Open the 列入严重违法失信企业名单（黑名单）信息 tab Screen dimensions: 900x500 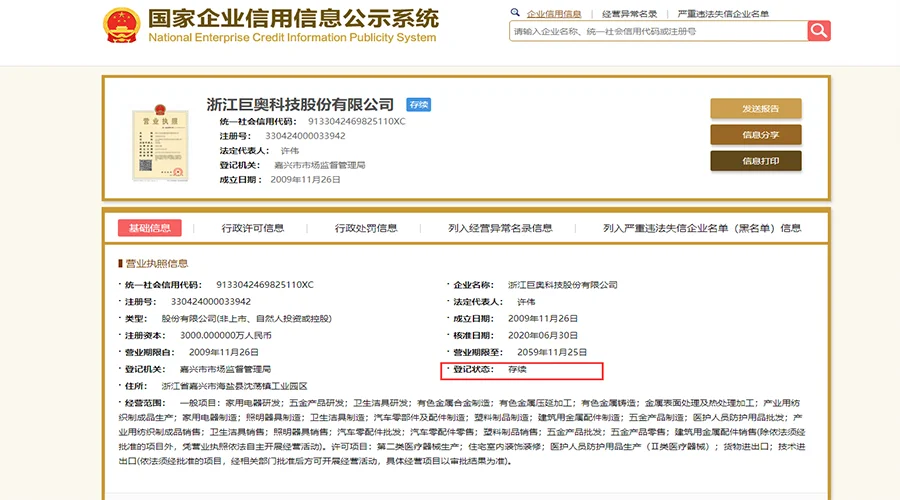click(702, 228)
